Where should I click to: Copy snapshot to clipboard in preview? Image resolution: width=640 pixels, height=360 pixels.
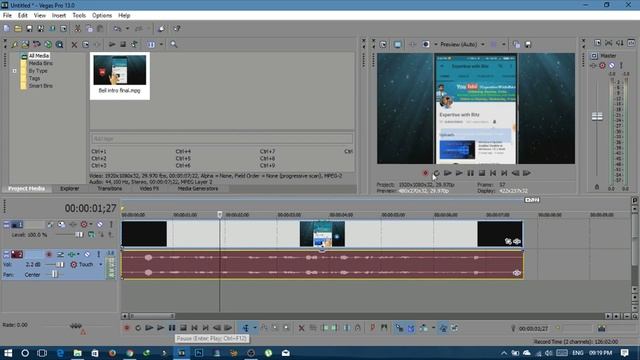point(517,44)
